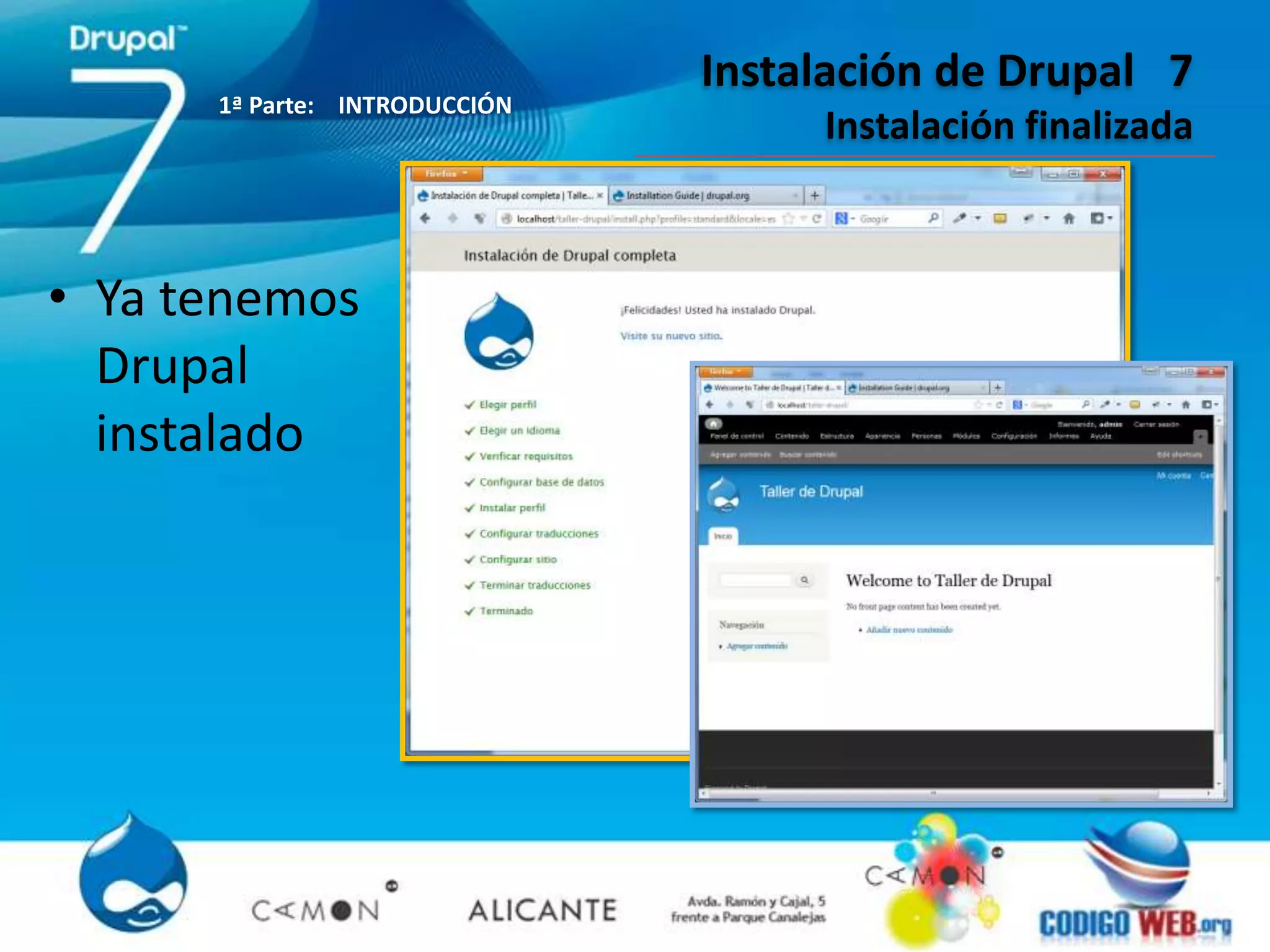Open the bookmarks menu icon in the back window

(1101, 218)
